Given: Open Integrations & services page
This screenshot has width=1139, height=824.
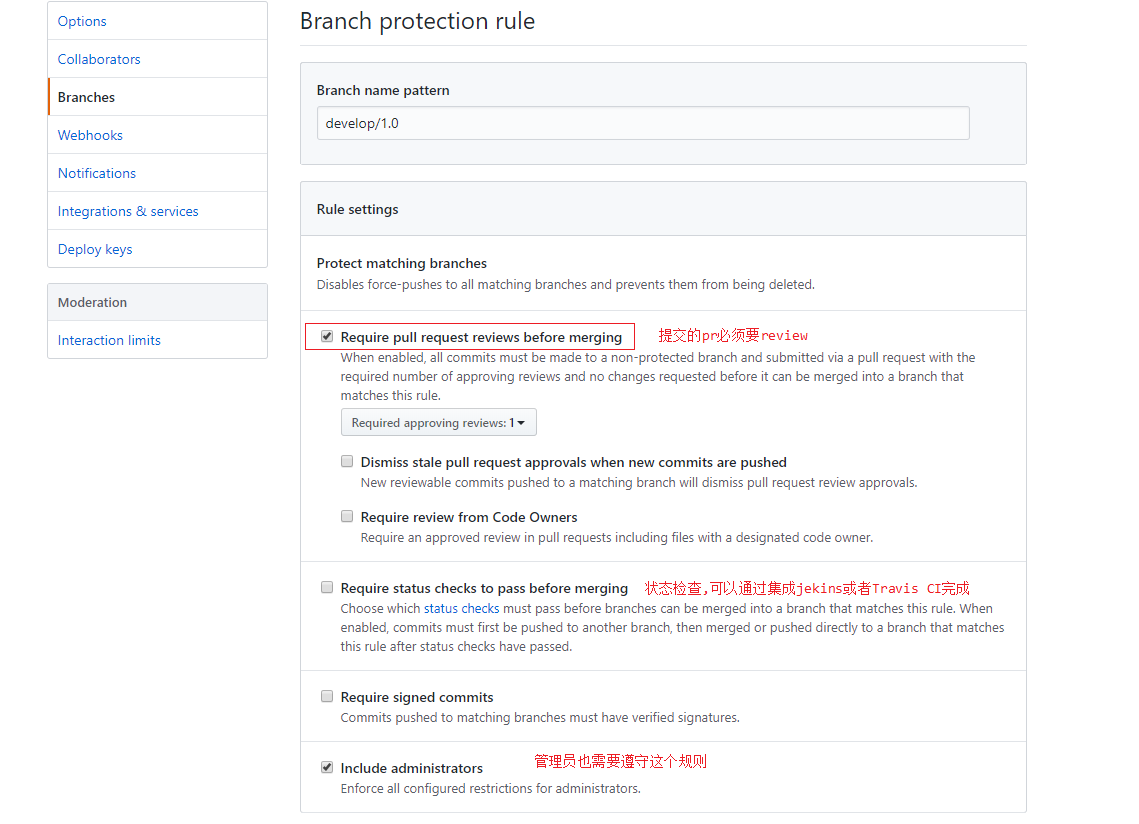Looking at the screenshot, I should [128, 211].
